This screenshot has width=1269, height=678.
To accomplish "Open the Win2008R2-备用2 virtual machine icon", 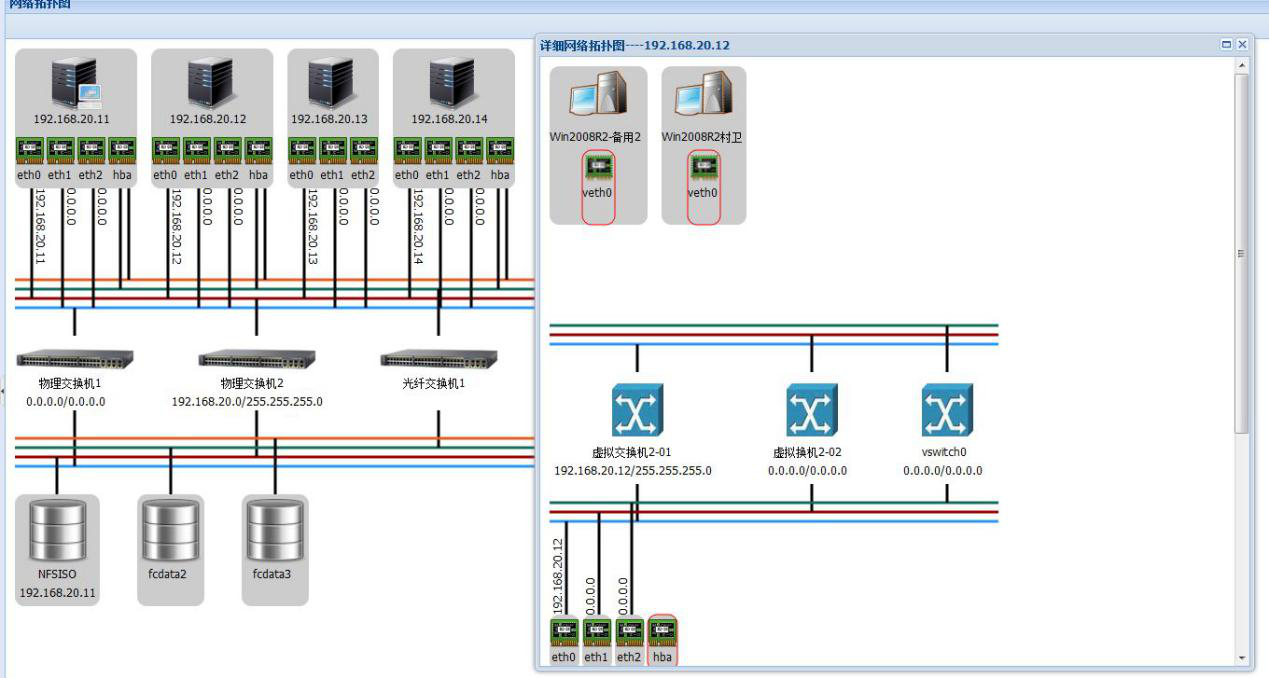I will click(x=597, y=97).
